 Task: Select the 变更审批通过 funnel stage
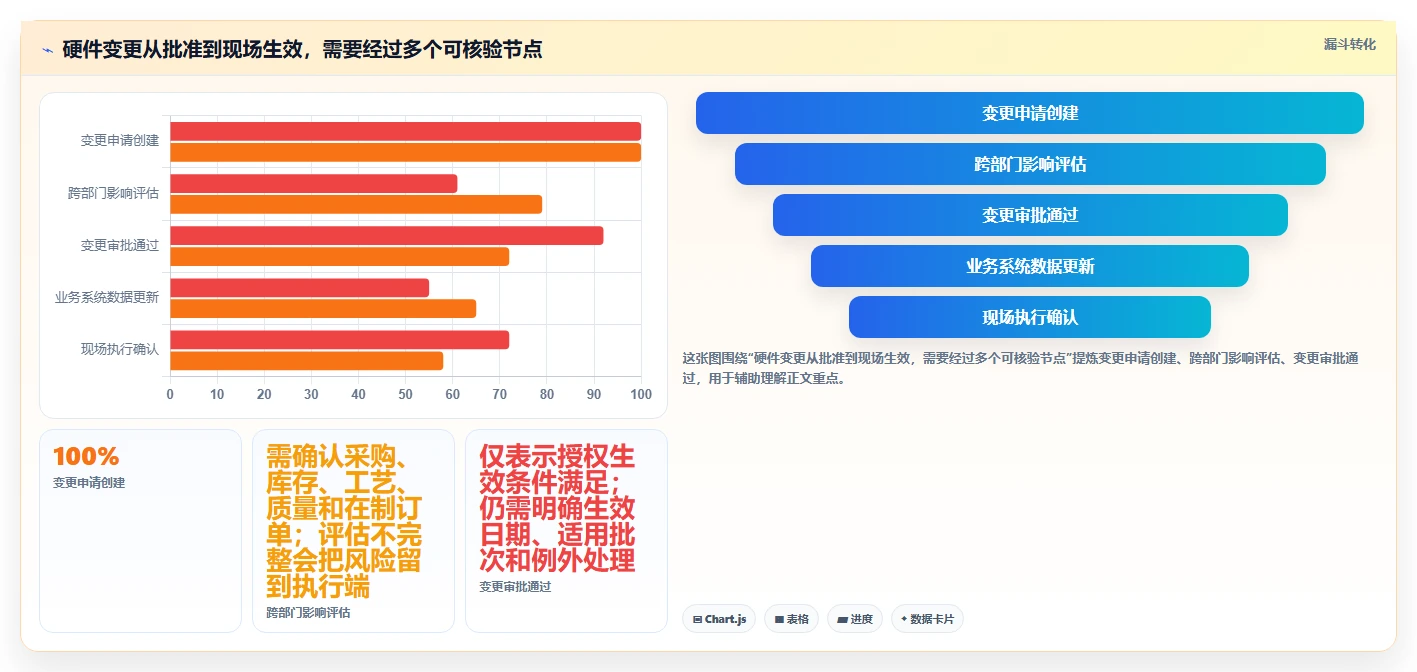point(1030,215)
